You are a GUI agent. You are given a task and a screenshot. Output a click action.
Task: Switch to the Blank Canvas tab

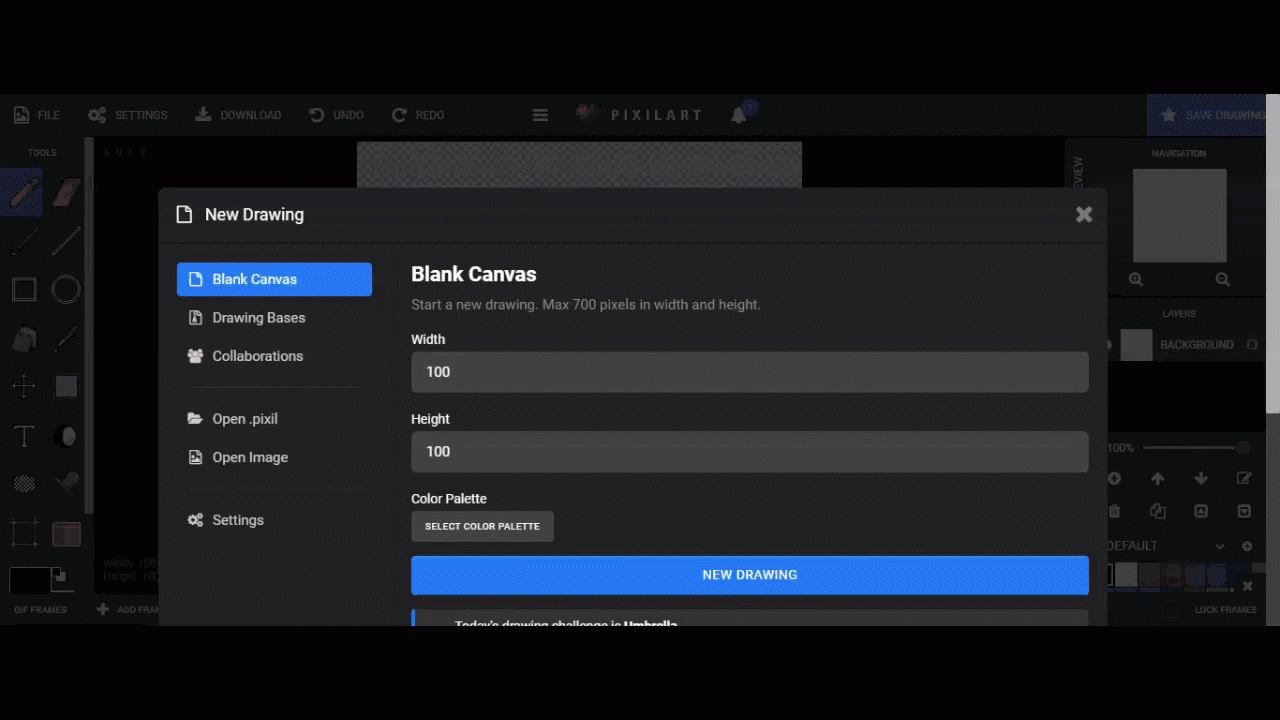274,279
